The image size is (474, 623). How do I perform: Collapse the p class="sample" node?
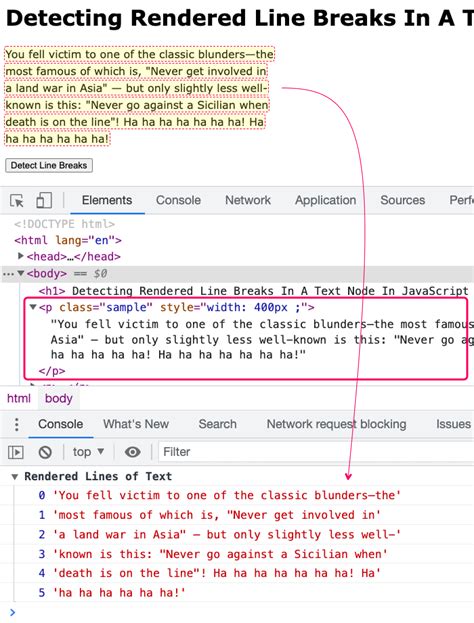[x=33, y=307]
